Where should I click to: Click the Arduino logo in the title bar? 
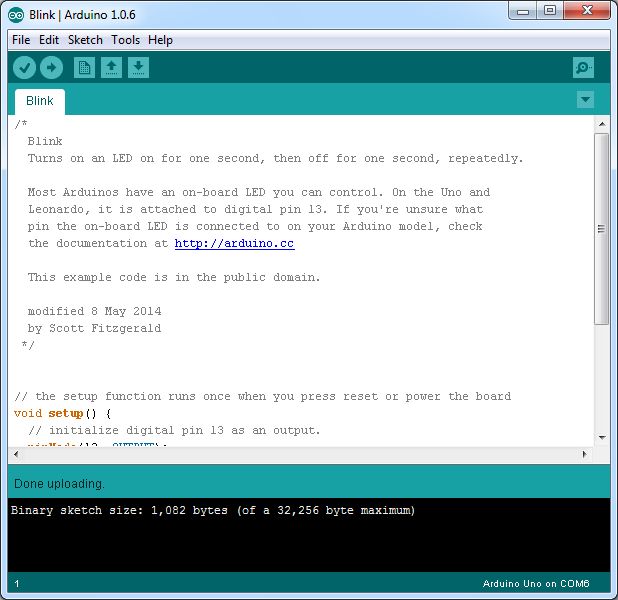(16, 15)
